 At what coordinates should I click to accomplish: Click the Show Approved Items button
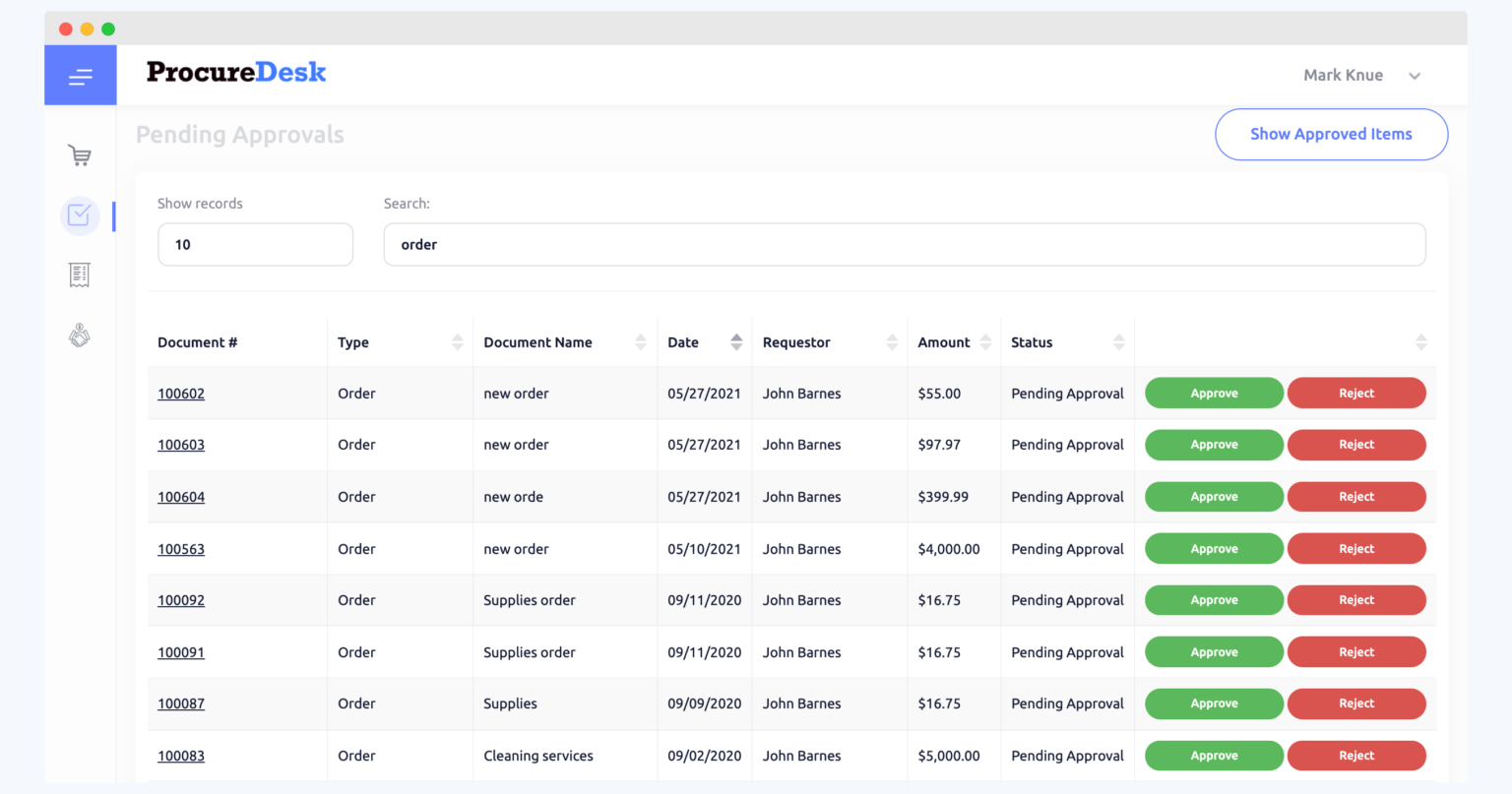point(1331,134)
